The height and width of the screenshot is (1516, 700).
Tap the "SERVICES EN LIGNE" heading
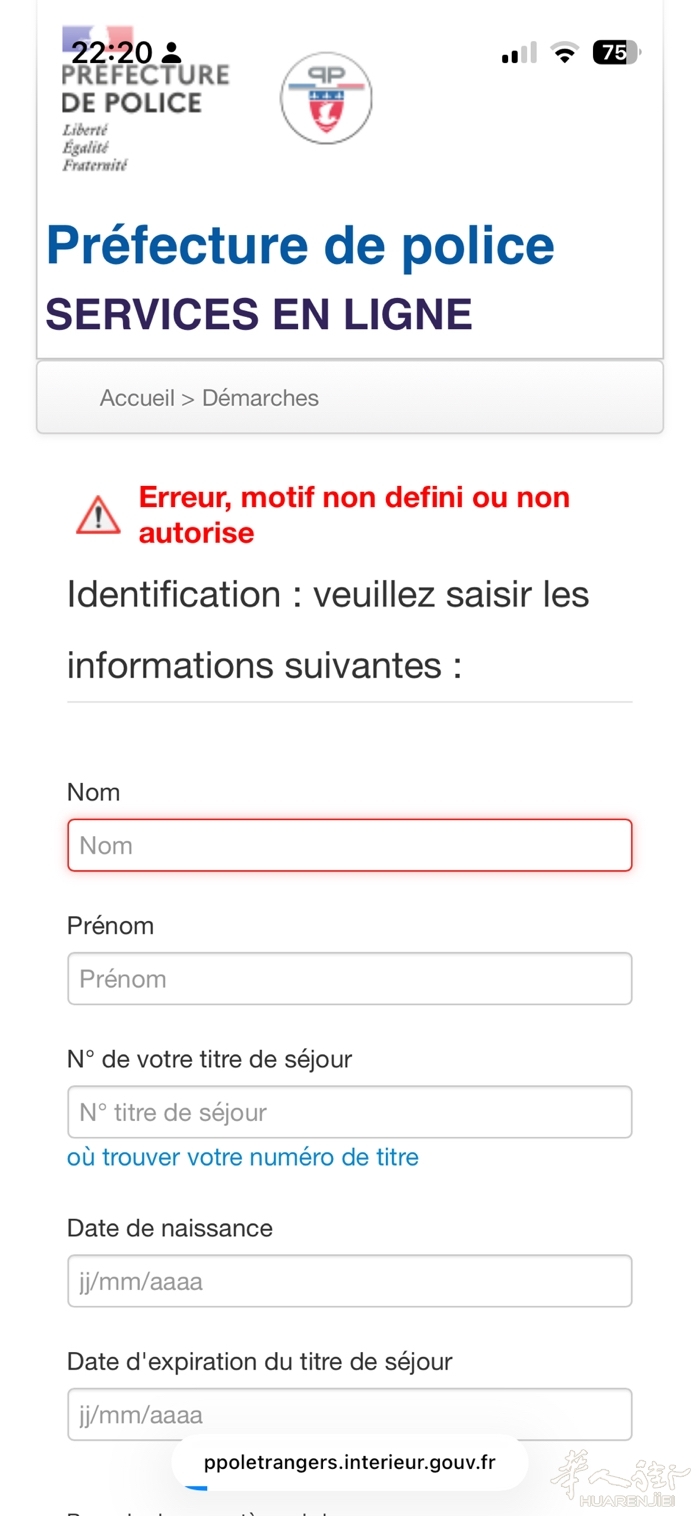[x=258, y=315]
